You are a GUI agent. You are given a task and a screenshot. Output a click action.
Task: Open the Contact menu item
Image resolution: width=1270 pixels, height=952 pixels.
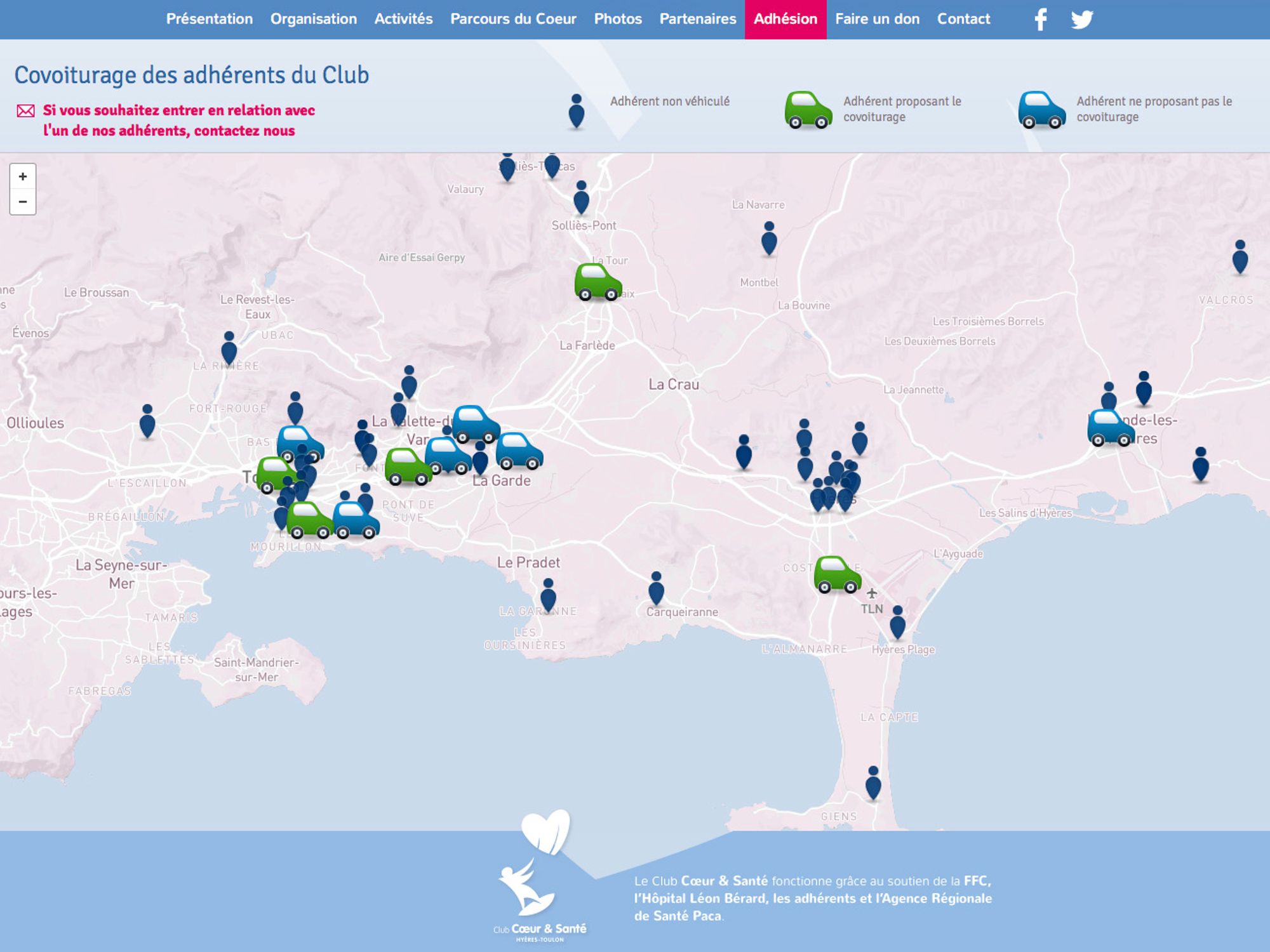[x=963, y=19]
